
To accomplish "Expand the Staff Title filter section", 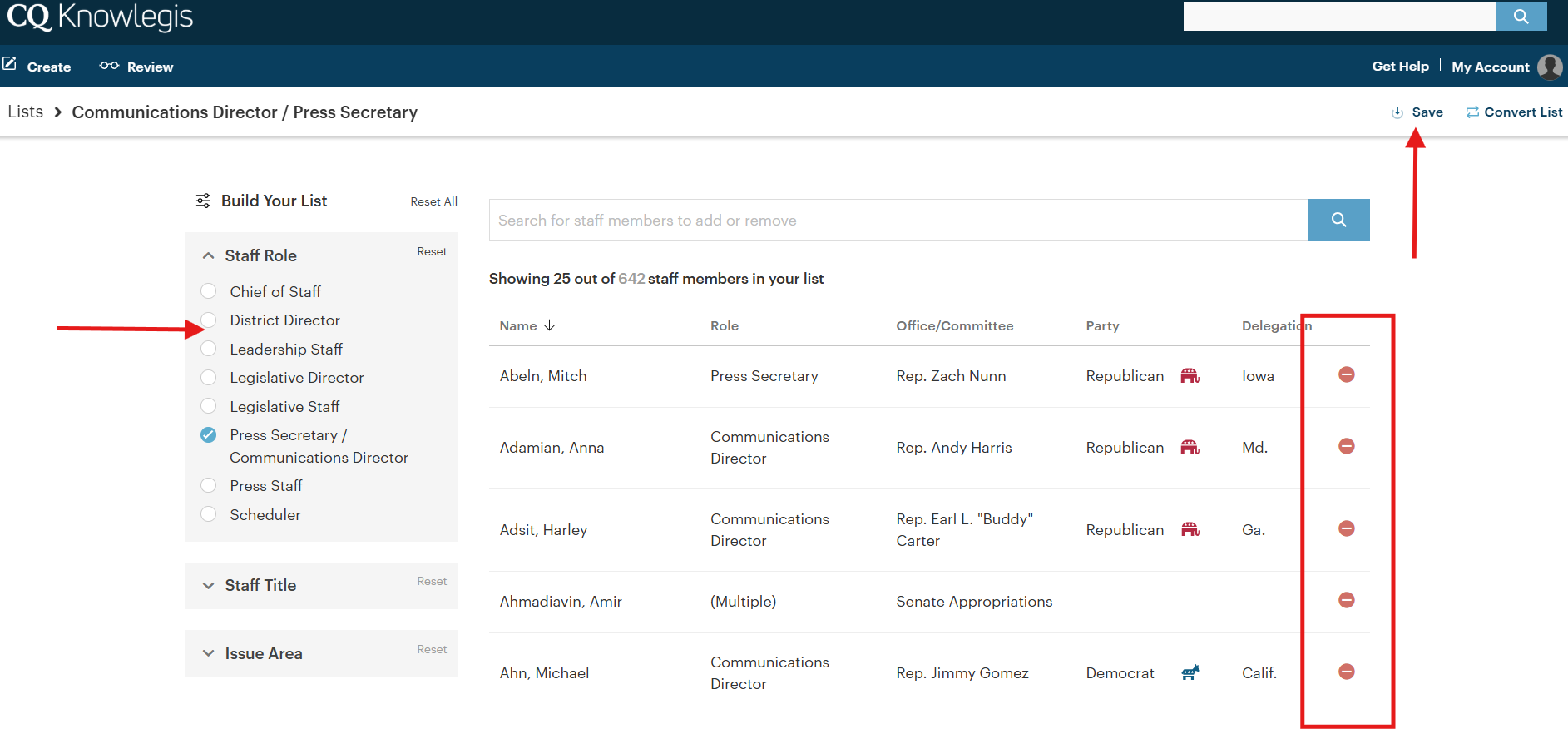I will click(x=209, y=586).
